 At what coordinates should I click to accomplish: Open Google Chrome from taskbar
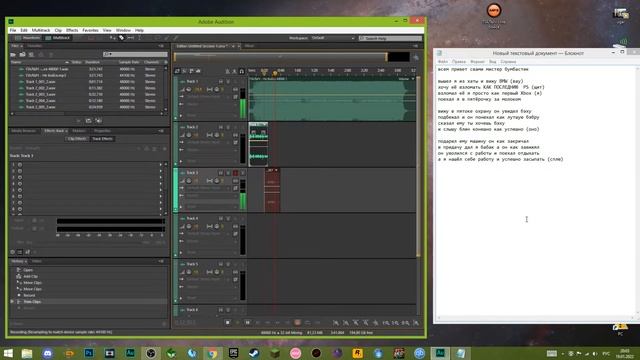pyautogui.click(x=212, y=353)
